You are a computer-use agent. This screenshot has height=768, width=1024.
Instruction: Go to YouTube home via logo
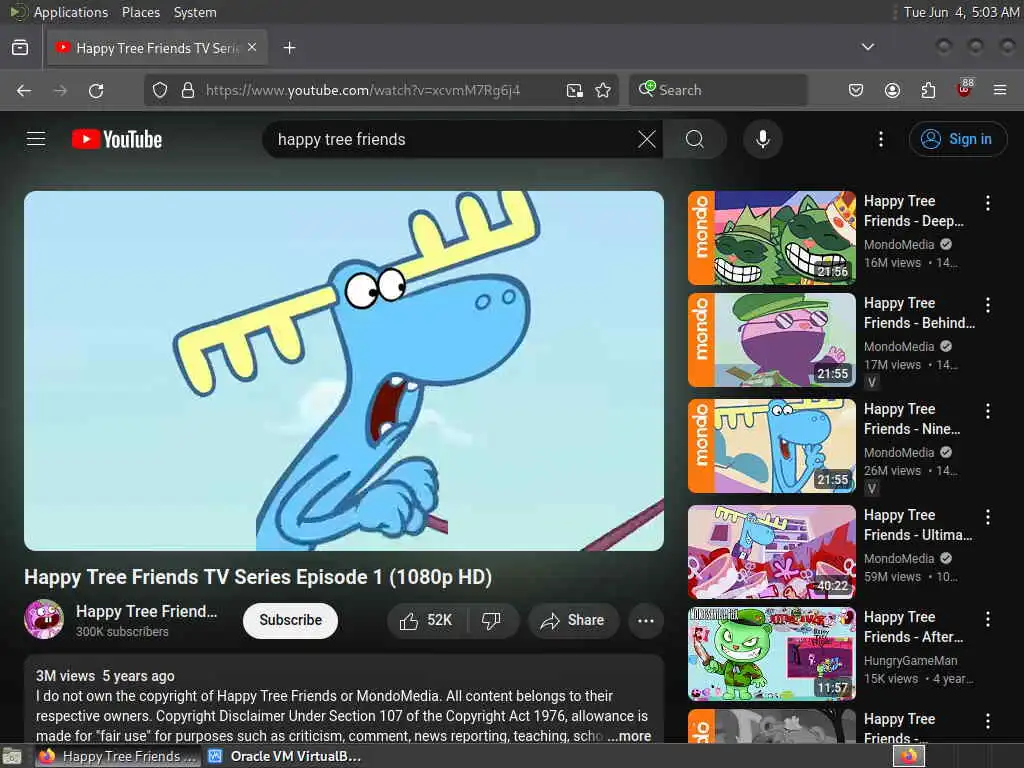click(x=117, y=139)
